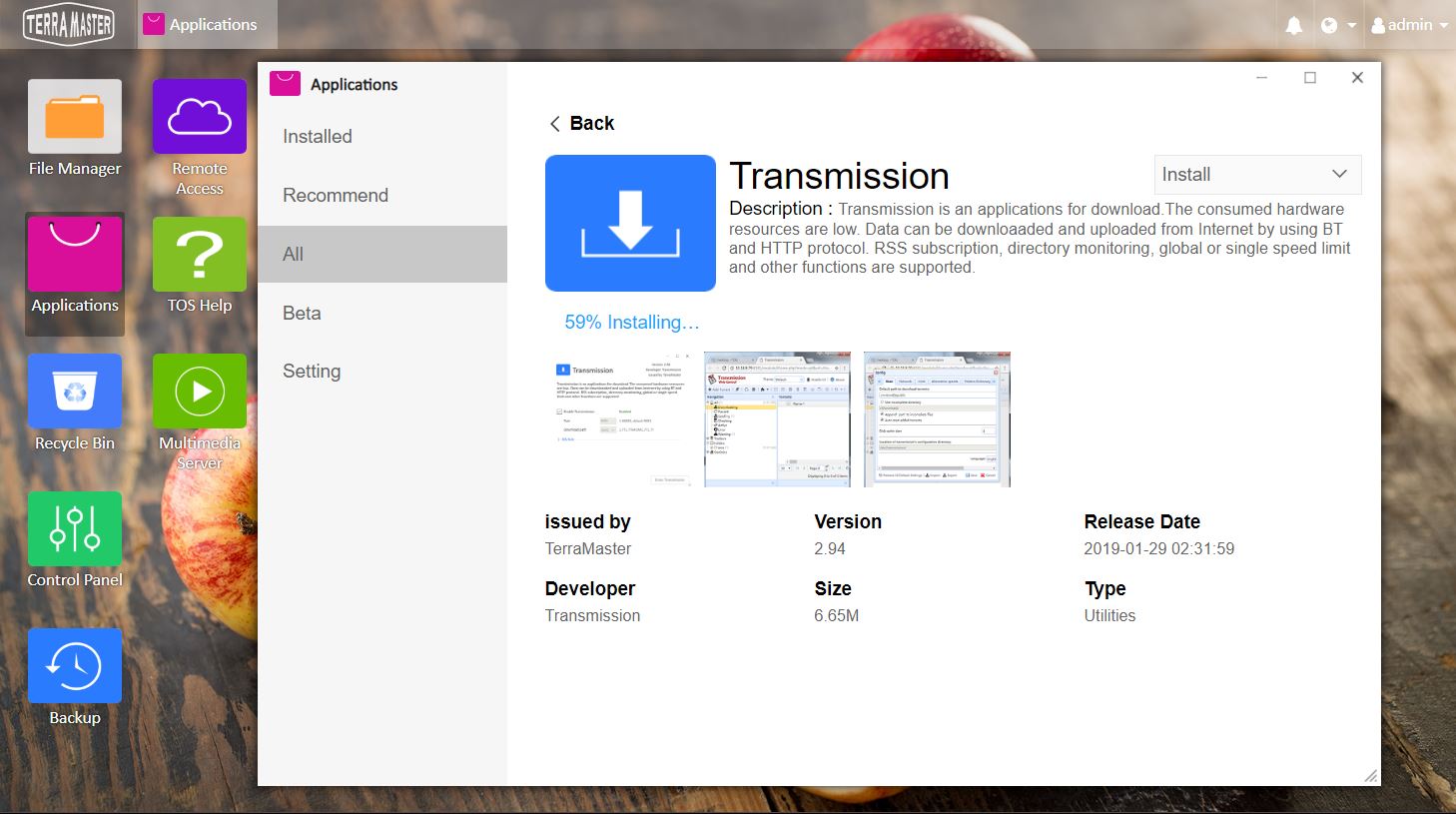Select the Recommend category
The height and width of the screenshot is (814, 1456).
point(336,196)
